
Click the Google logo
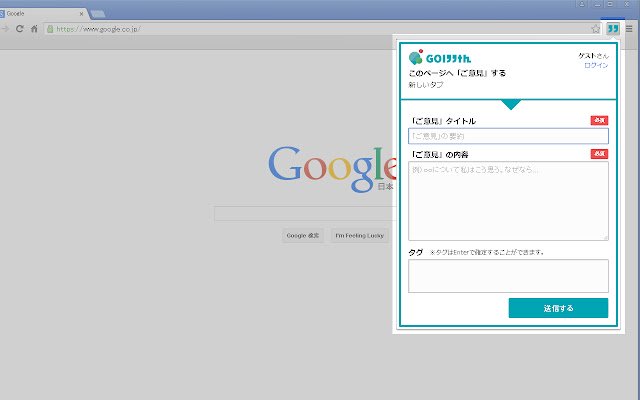[332, 168]
